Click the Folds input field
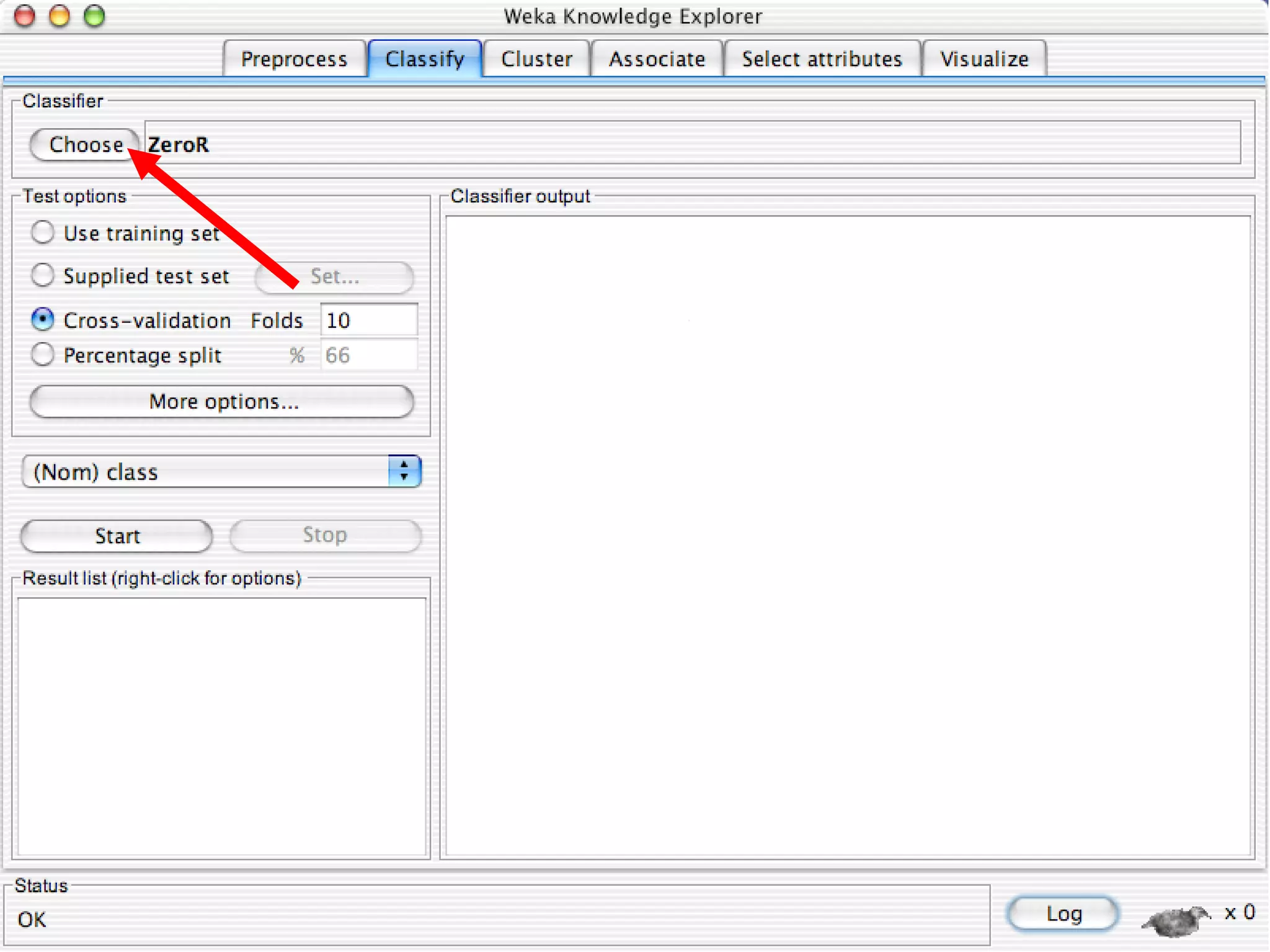Image resolution: width=1270 pixels, height=952 pixels. [369, 320]
